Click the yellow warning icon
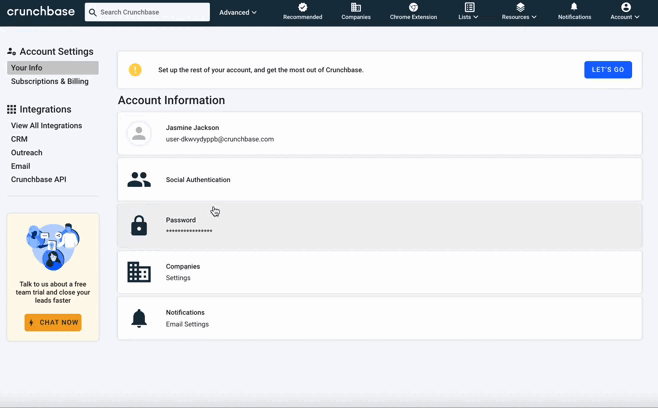This screenshot has width=658, height=408. pyautogui.click(x=135, y=70)
